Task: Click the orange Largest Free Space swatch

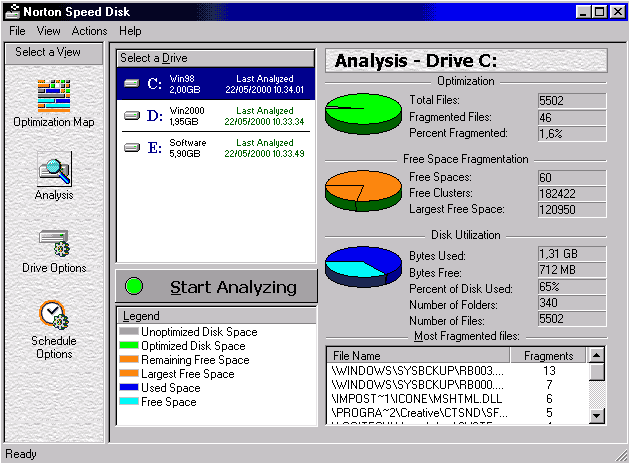Action: click(x=129, y=373)
